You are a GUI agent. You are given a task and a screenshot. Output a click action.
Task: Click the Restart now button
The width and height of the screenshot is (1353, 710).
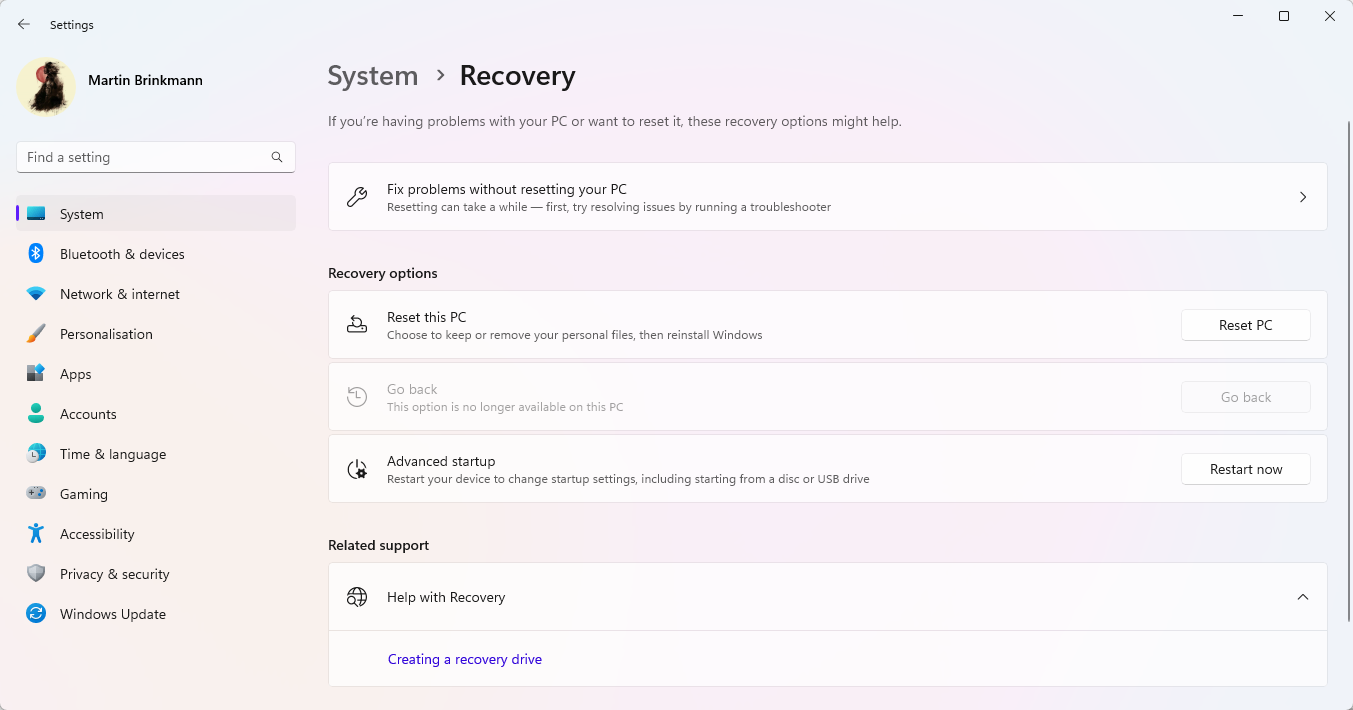[x=1245, y=468]
